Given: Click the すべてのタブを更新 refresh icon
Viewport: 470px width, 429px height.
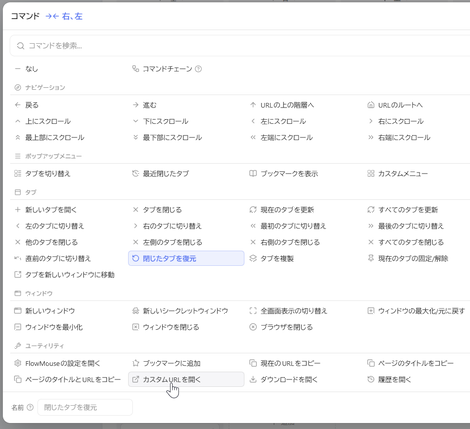Looking at the screenshot, I should point(371,210).
